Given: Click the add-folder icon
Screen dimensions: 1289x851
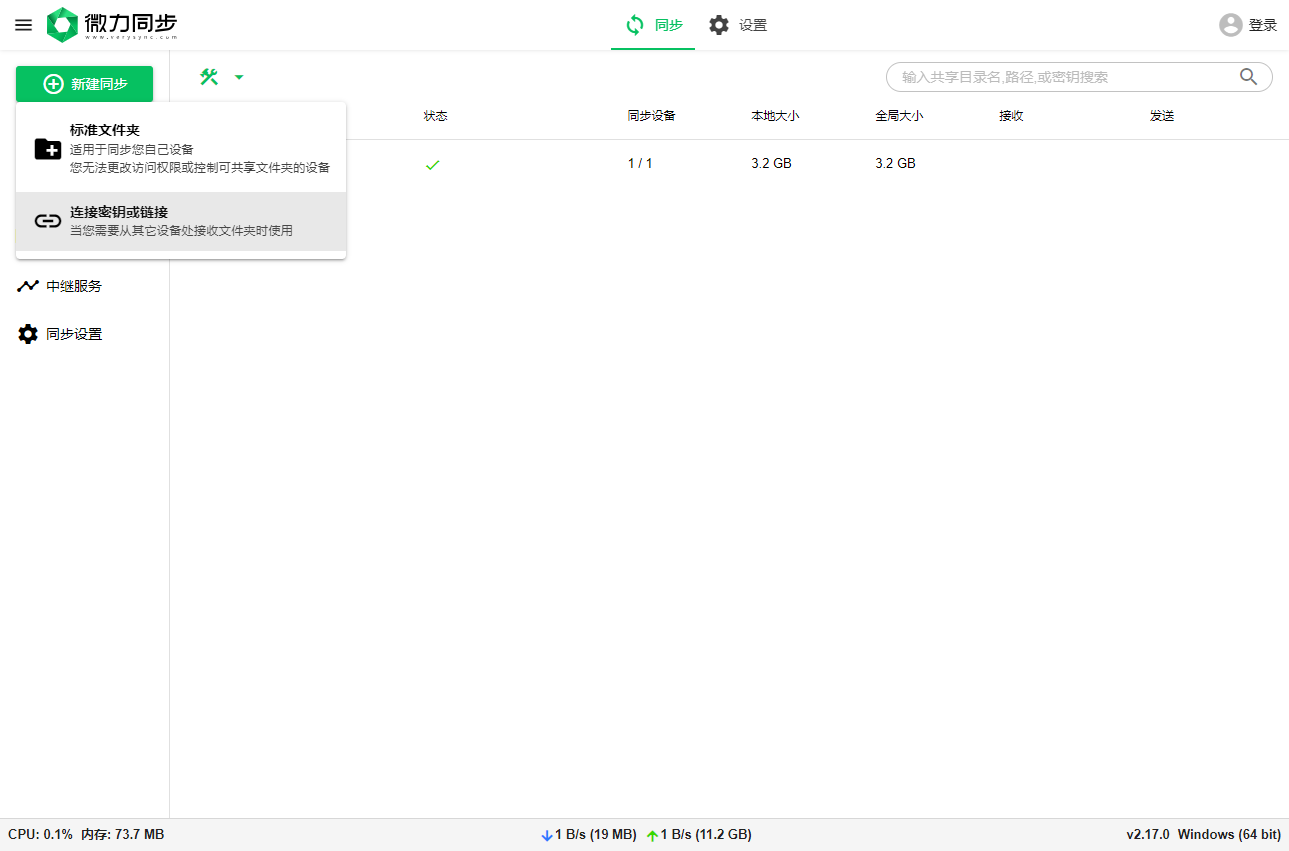Looking at the screenshot, I should tap(48, 149).
